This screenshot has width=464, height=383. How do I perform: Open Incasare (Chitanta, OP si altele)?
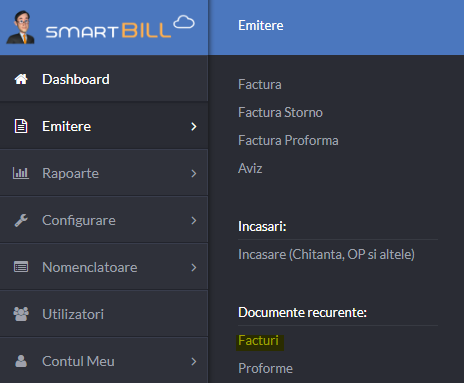point(326,254)
